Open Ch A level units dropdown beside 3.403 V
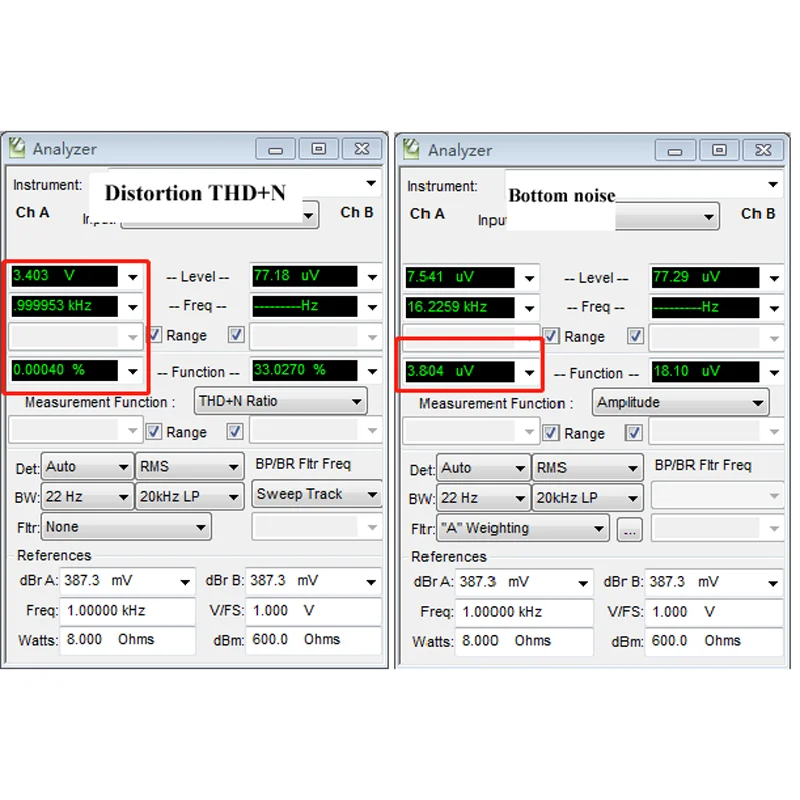This screenshot has height=800, width=800. click(133, 277)
